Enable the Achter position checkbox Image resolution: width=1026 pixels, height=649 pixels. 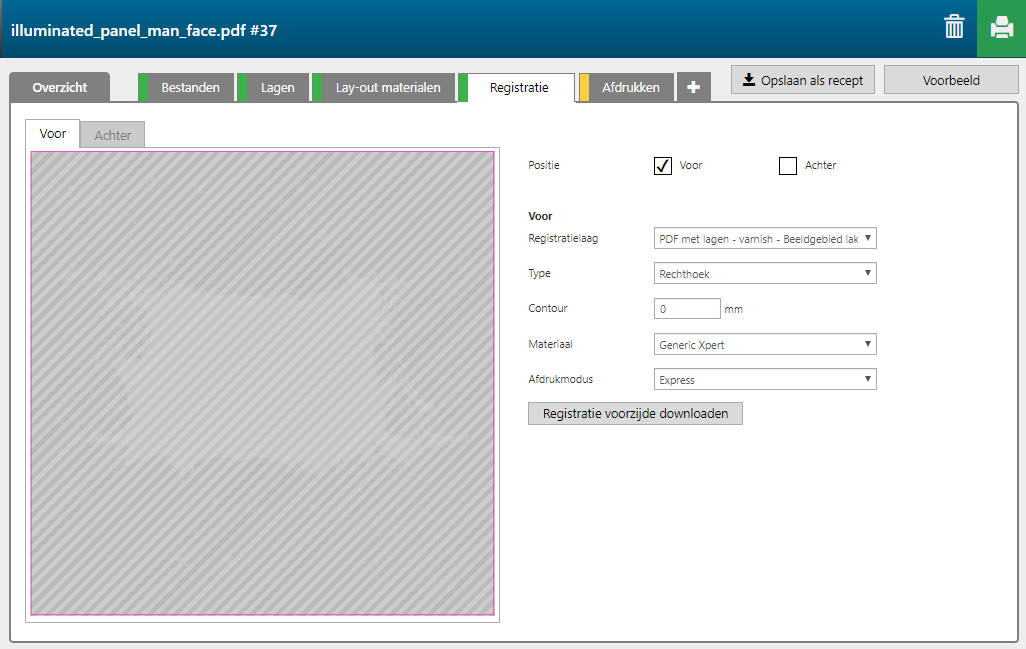788,166
